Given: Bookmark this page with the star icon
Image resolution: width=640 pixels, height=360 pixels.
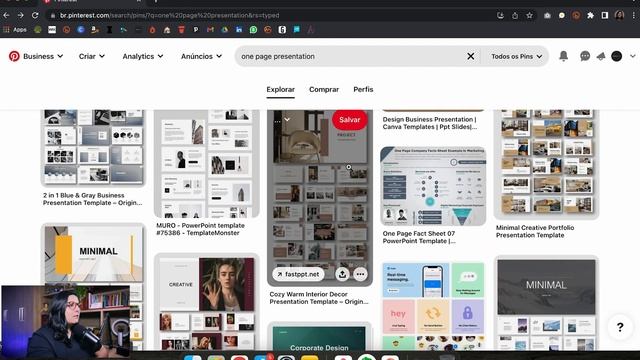Looking at the screenshot, I should [x=529, y=16].
